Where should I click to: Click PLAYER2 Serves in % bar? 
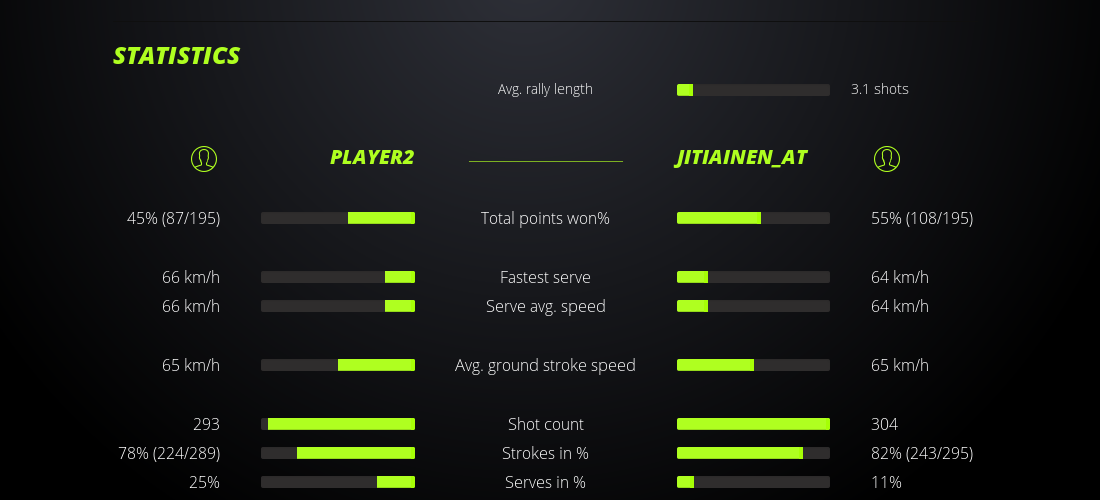pyautogui.click(x=338, y=482)
